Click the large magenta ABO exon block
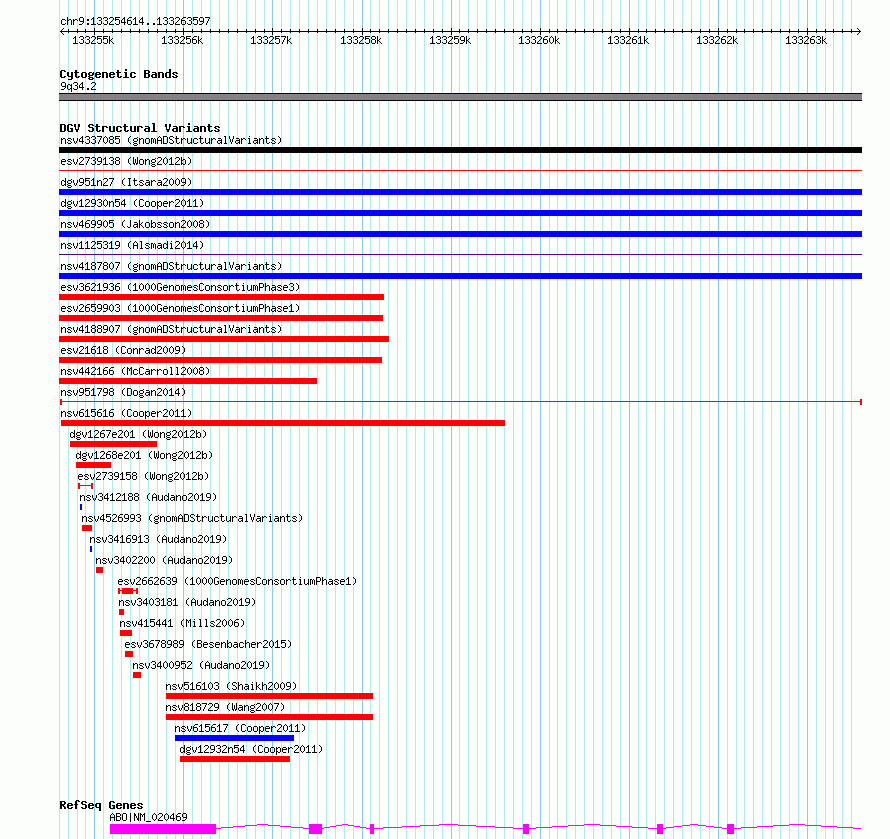The image size is (890, 839). 163,829
